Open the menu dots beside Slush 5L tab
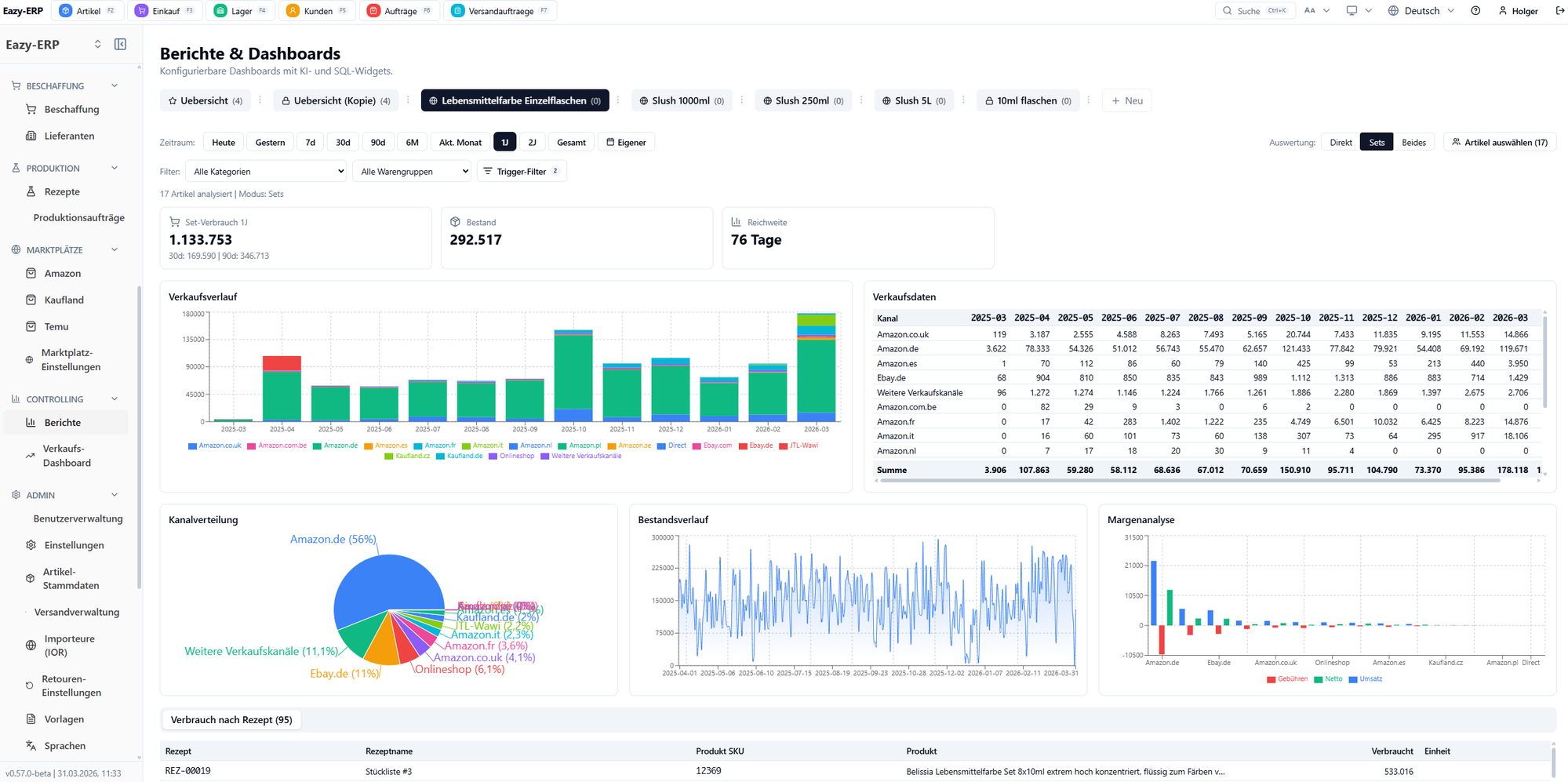This screenshot has height=782, width=1568. click(963, 100)
